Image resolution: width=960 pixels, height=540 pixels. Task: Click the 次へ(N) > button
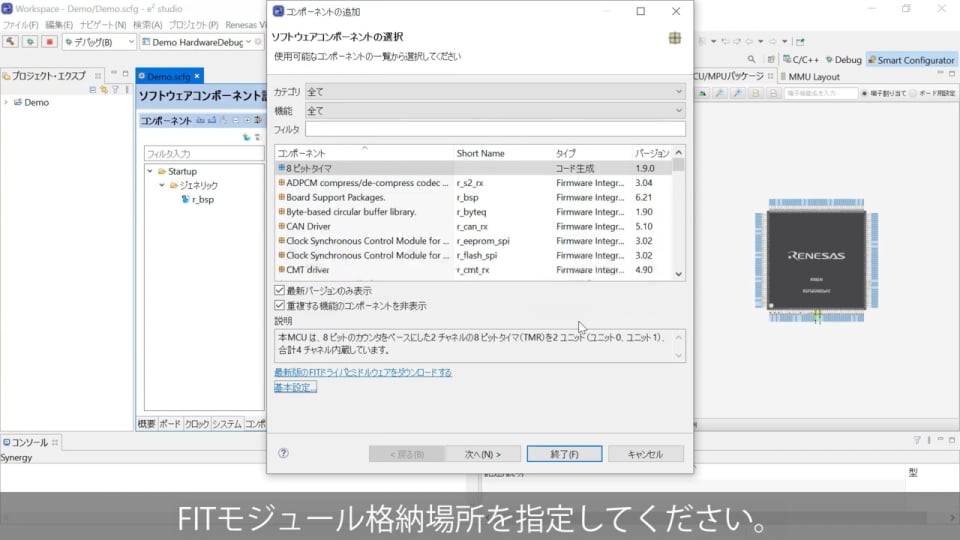coord(482,454)
